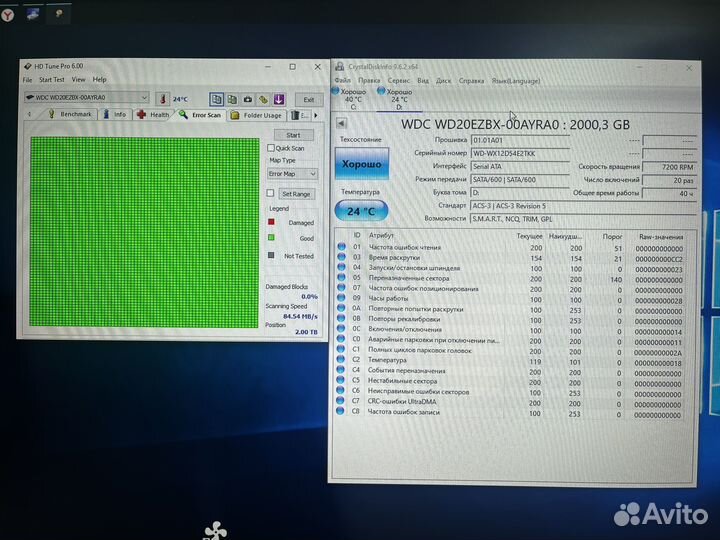Viewport: 720px width, 540px height.
Task: Open the partially hidden tab after Folder Usage
Action: (x=300, y=115)
